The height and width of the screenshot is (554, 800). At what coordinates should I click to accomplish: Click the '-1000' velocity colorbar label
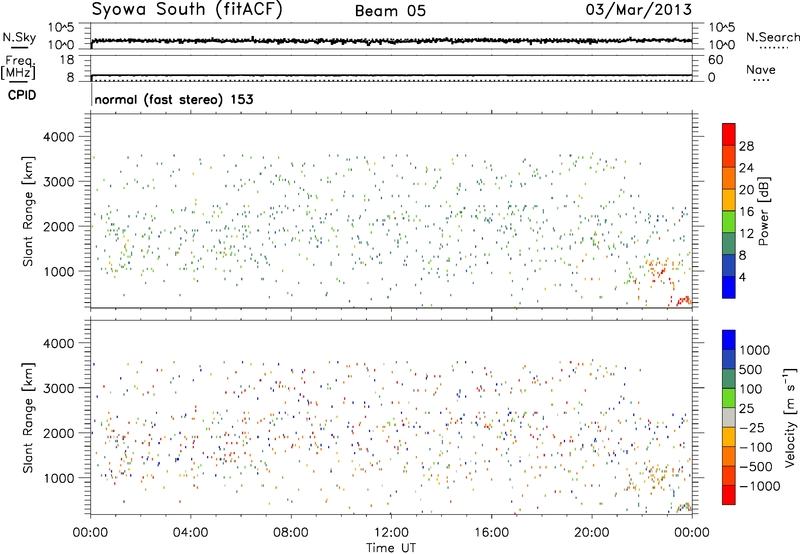point(759,486)
